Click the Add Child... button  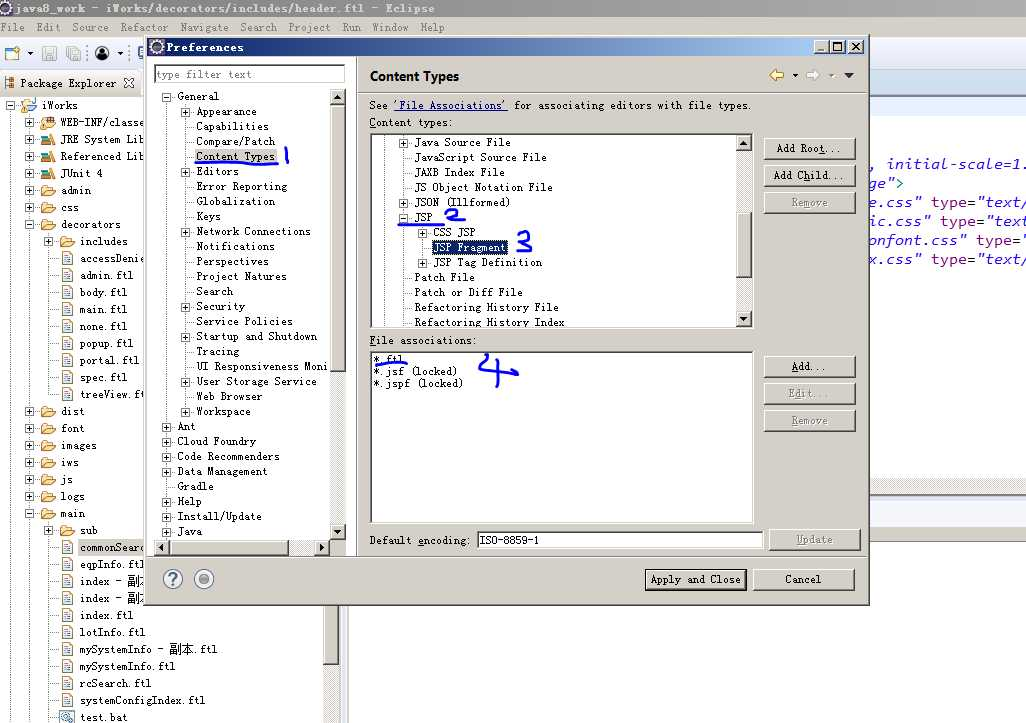tap(809, 175)
